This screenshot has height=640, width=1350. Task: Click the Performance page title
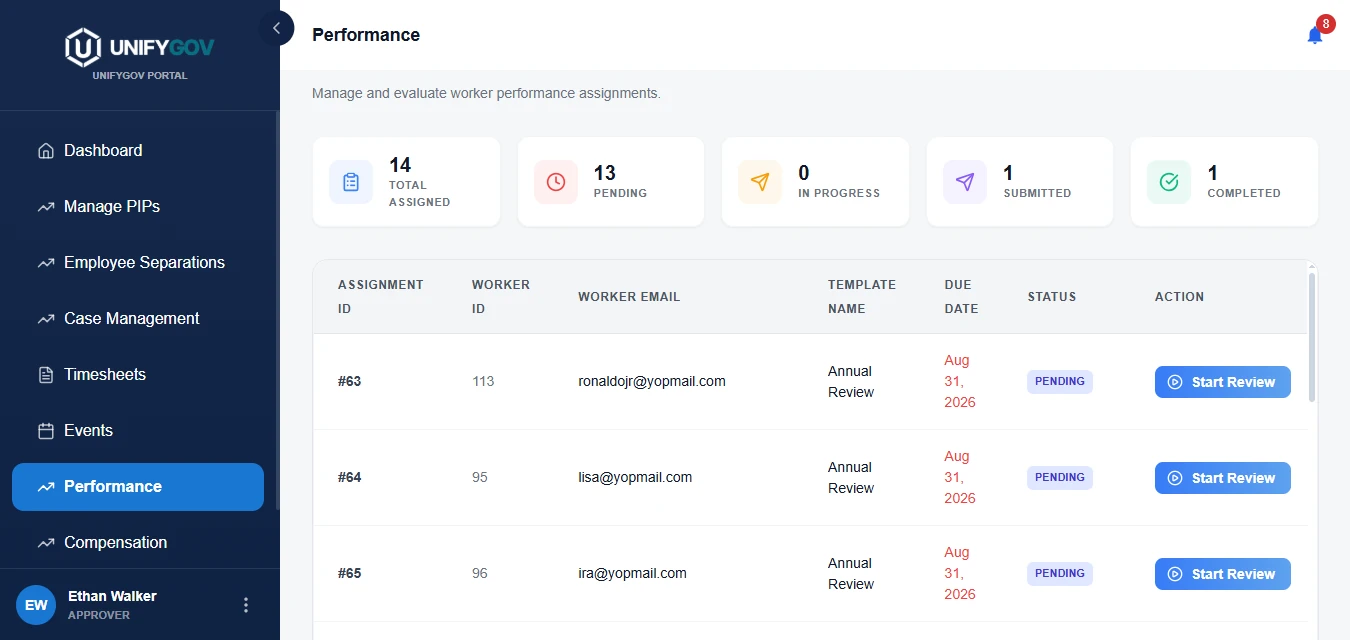(x=366, y=35)
